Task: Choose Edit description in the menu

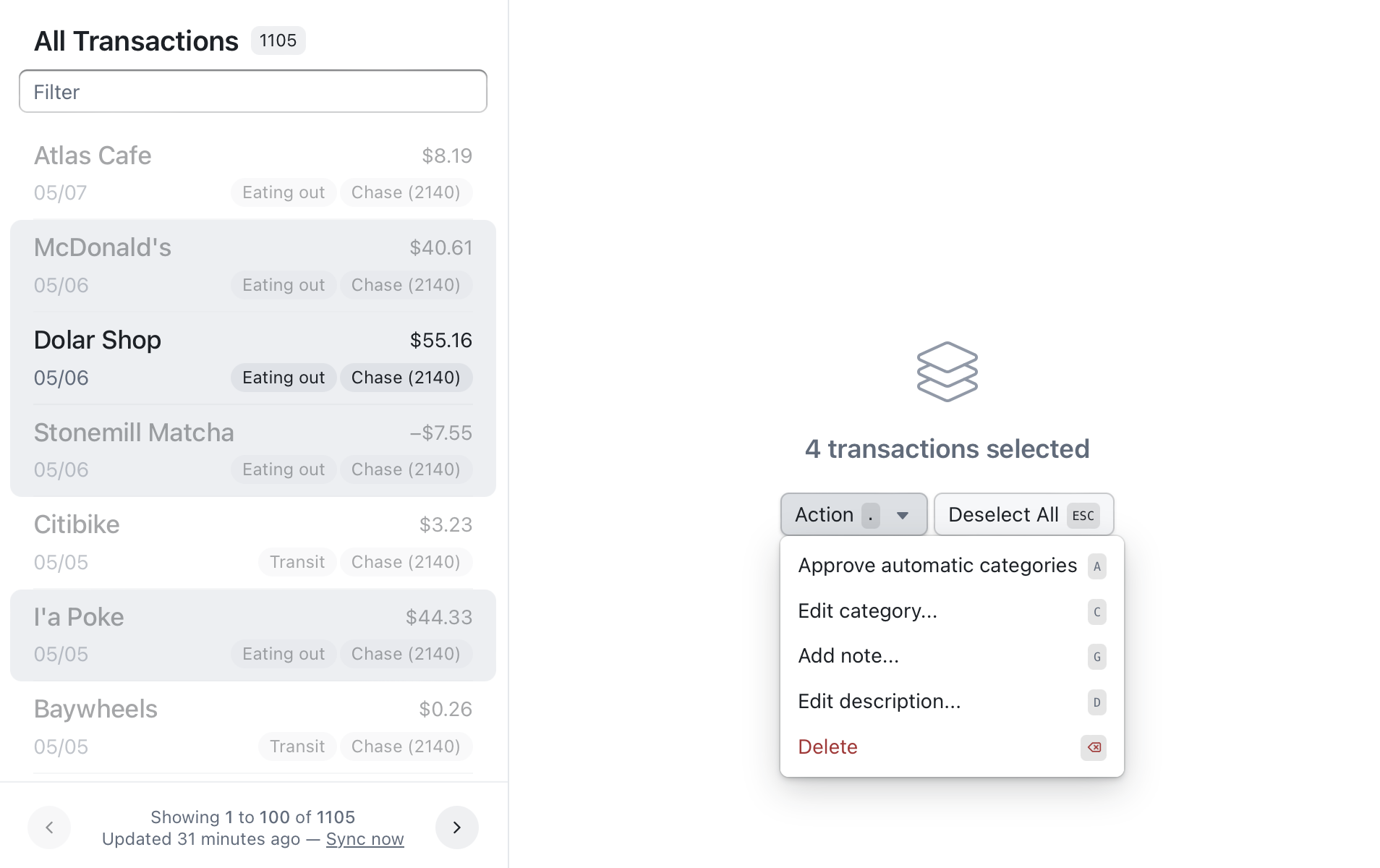Action: click(879, 701)
